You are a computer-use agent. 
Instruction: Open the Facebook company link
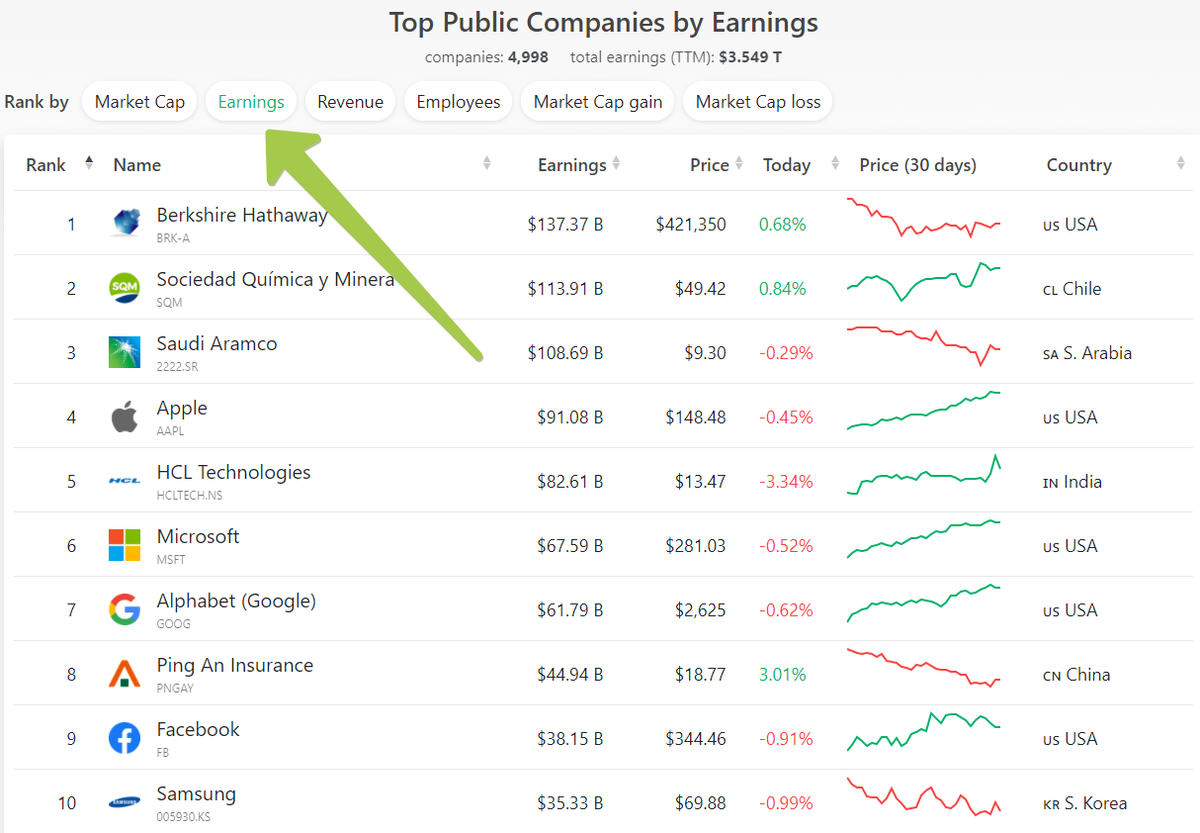pyautogui.click(x=198, y=729)
